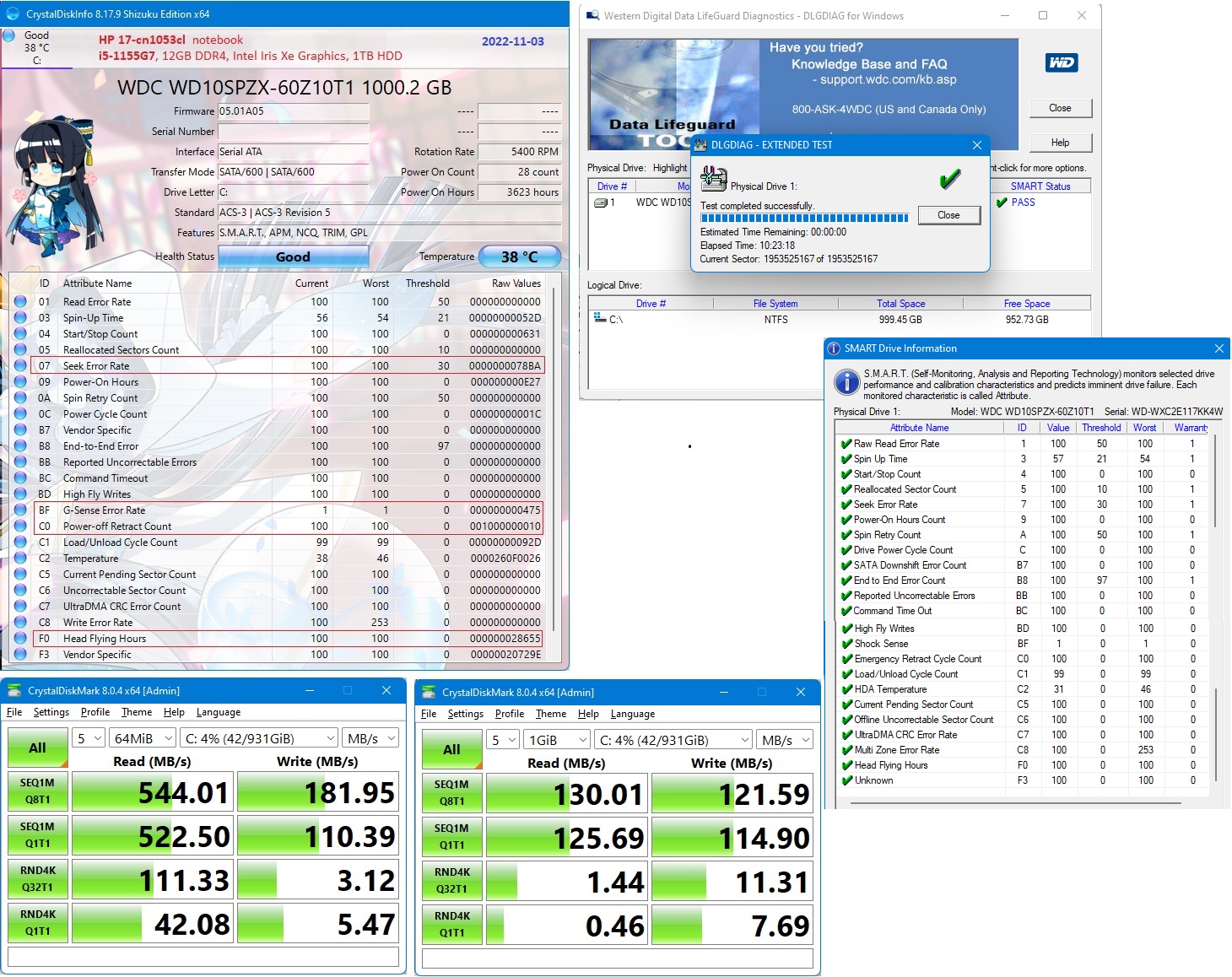This screenshot has width=1232, height=977.
Task: Click the 5400 RPM Rotation Rate value
Action: click(520, 152)
